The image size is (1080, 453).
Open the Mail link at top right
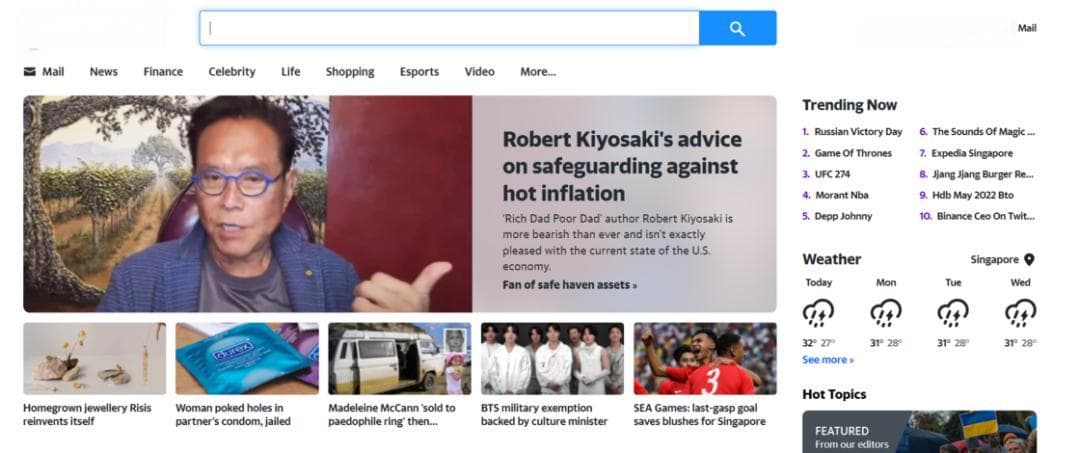point(1027,28)
